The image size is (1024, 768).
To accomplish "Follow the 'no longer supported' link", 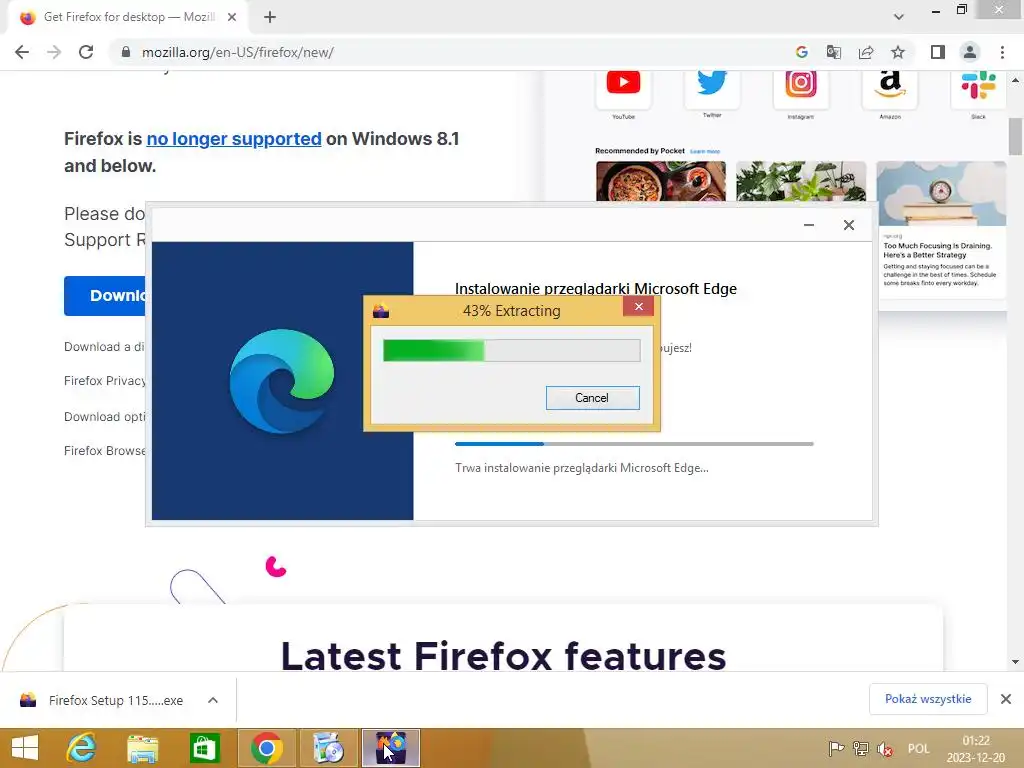I will pyautogui.click(x=234, y=138).
